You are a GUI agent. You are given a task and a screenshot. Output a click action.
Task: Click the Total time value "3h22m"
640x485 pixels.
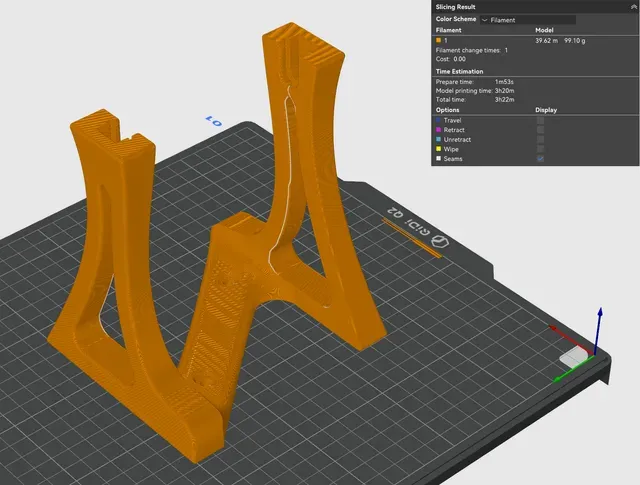click(504, 100)
